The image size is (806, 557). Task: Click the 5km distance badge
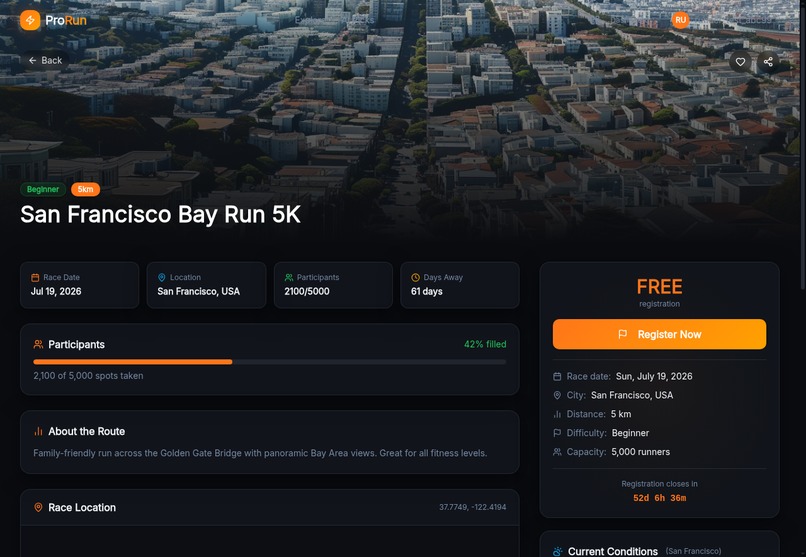pyautogui.click(x=85, y=189)
